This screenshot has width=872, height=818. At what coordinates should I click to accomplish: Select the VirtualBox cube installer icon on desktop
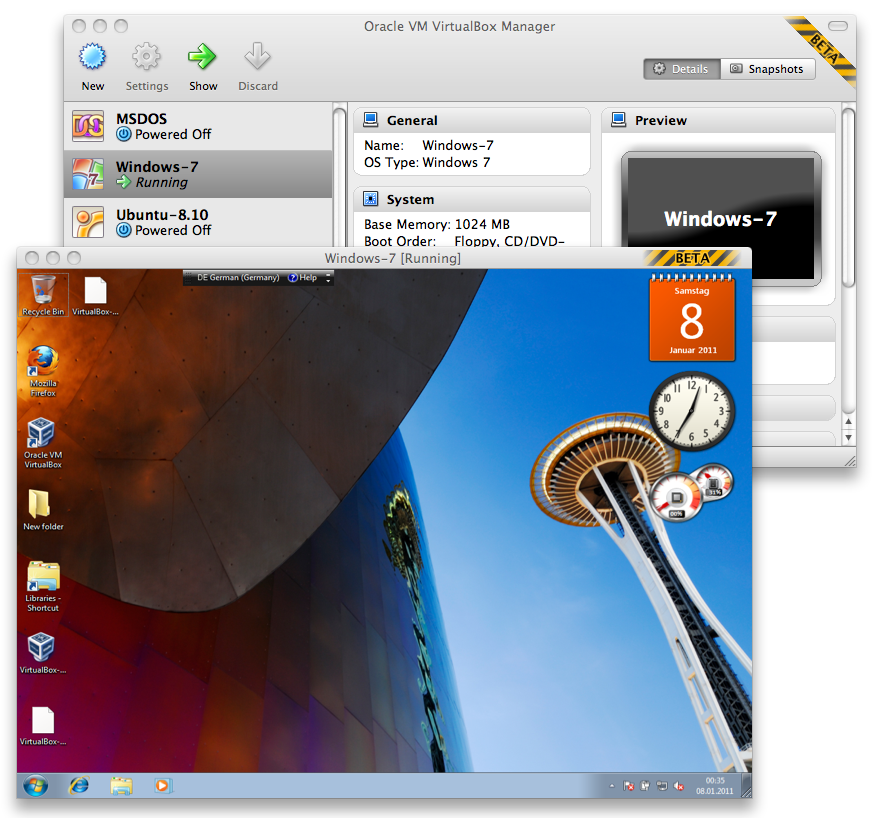coord(42,653)
